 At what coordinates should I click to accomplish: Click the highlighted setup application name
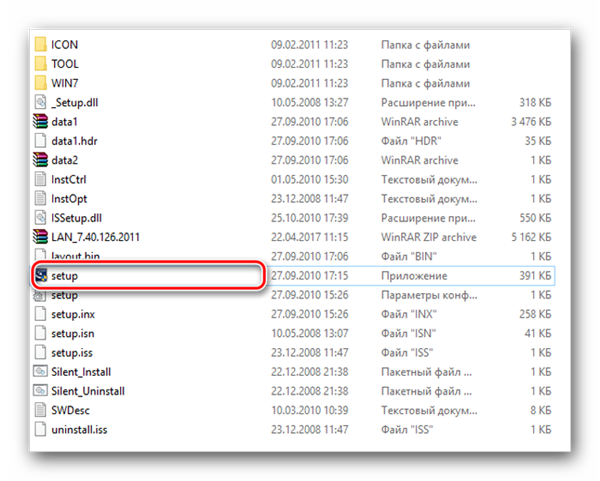65,276
